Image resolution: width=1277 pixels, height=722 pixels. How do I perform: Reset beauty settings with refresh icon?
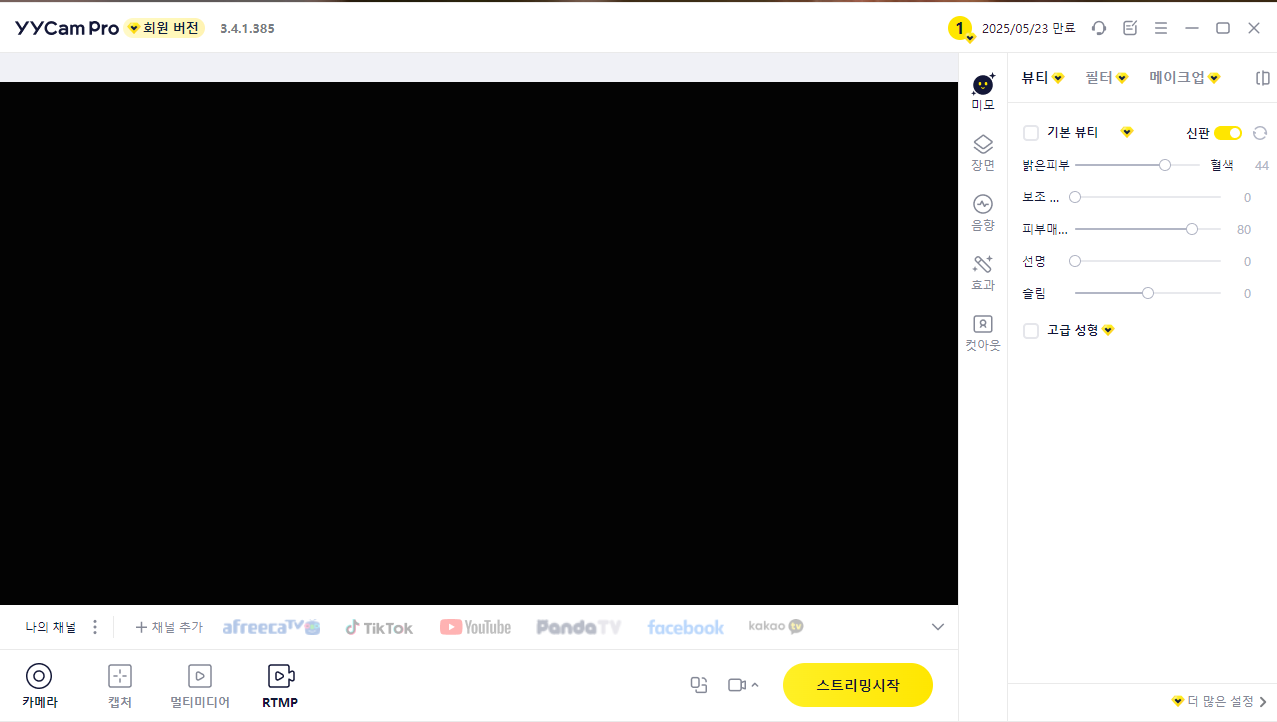coord(1260,133)
